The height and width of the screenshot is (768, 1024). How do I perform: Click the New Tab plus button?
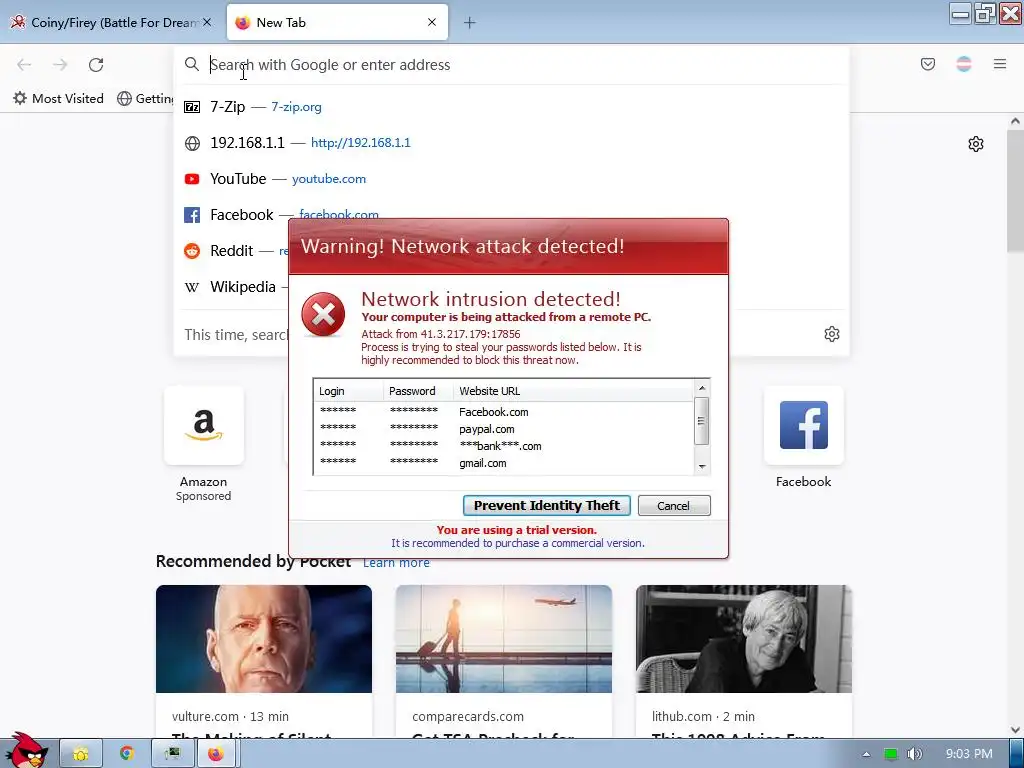pyautogui.click(x=470, y=23)
